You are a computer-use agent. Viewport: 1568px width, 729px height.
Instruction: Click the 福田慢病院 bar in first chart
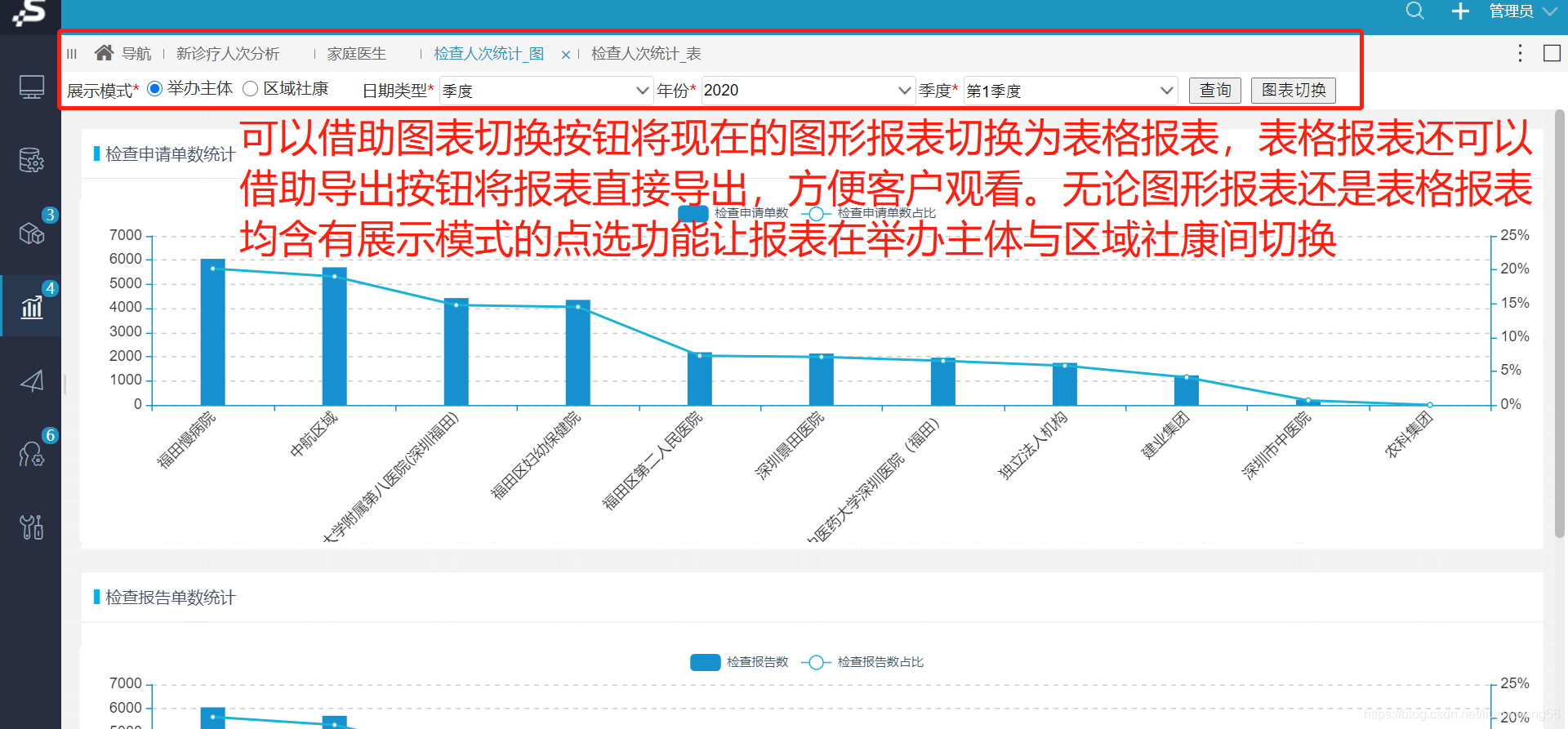point(212,331)
